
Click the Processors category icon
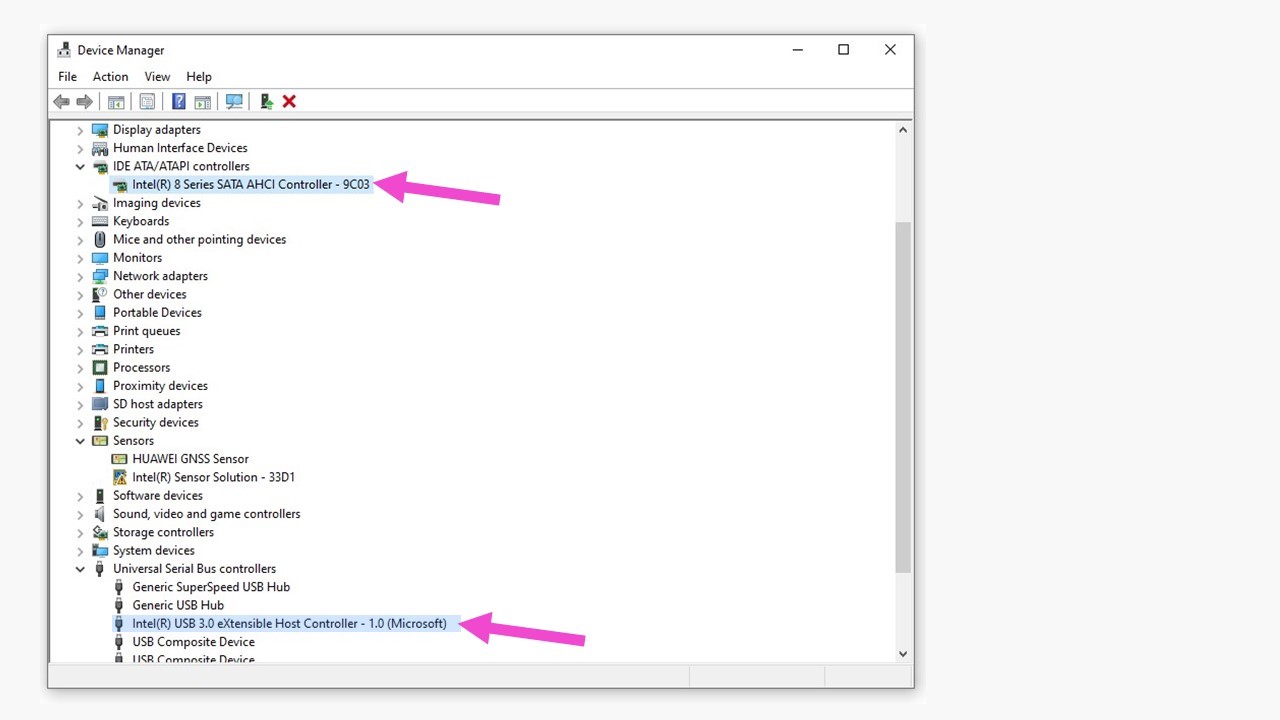click(100, 367)
